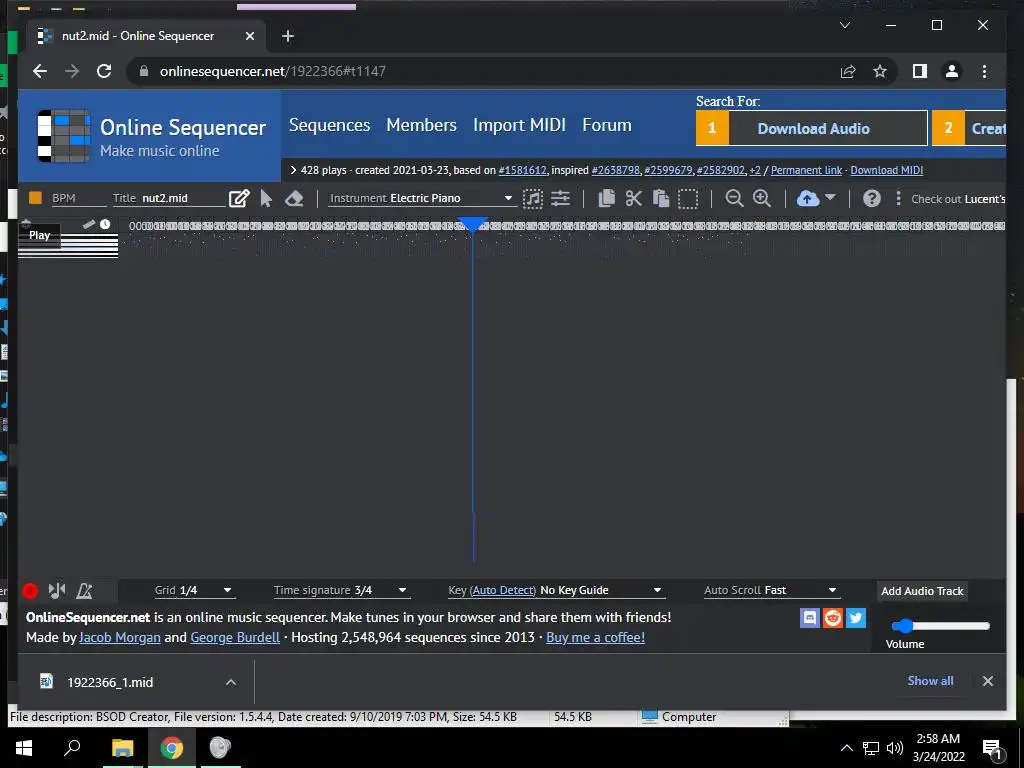Screen dimensions: 1024x768
Task: Open the three-dot more options menu
Action: pyautogui.click(x=899, y=198)
